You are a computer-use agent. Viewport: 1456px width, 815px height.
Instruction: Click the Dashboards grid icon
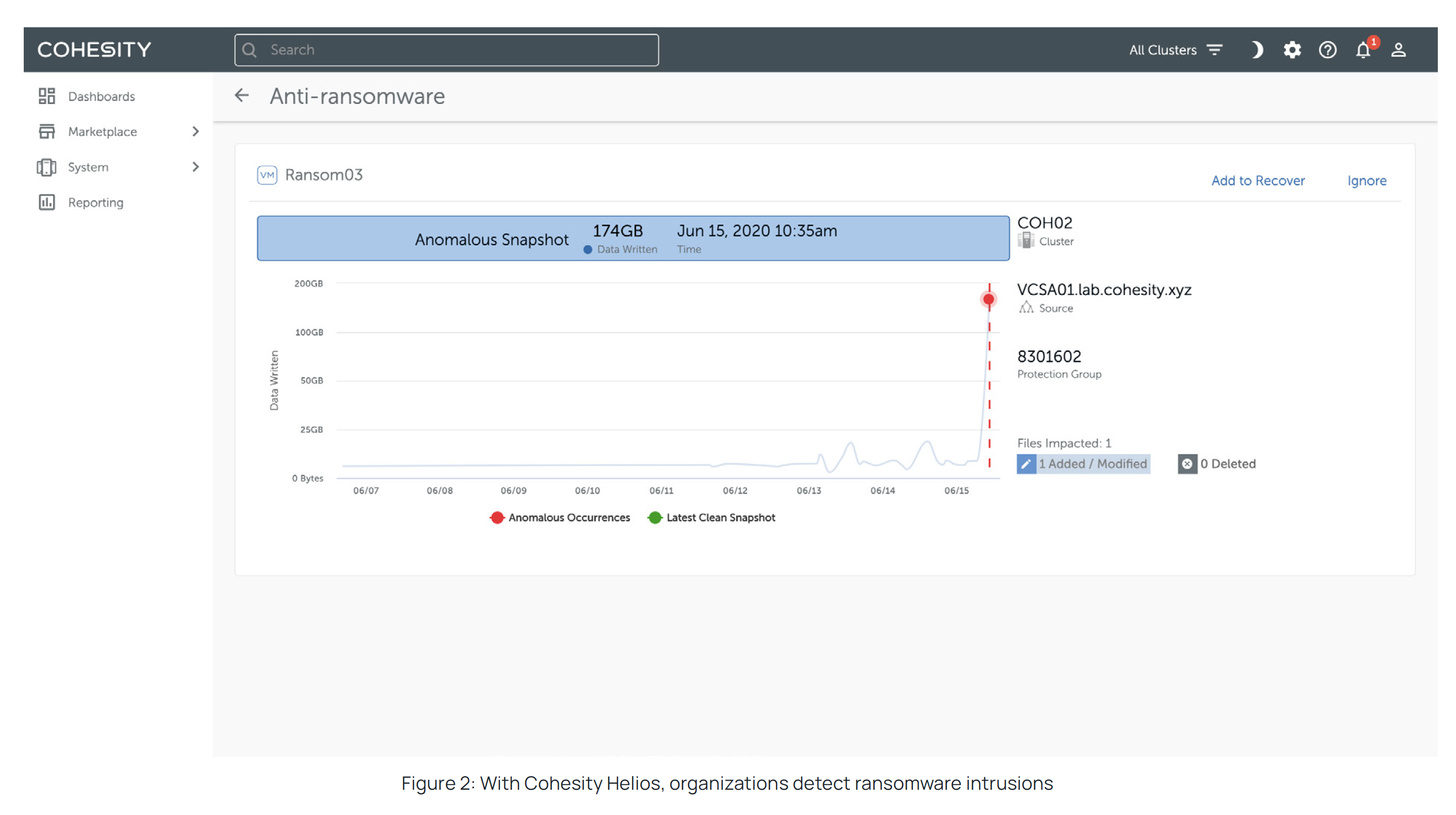tap(47, 96)
